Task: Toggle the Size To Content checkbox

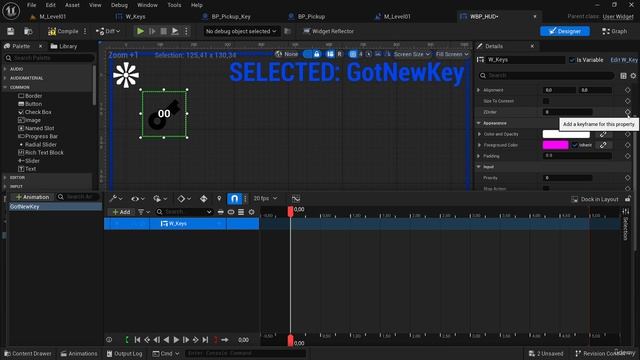Action: pos(546,101)
